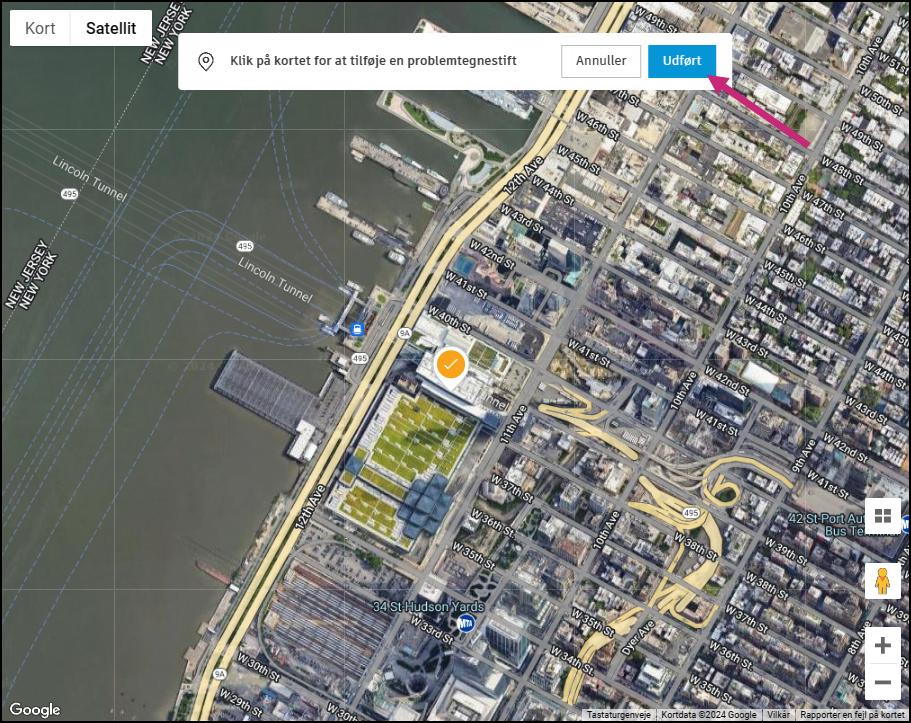Click the MTA subway station icon
This screenshot has width=911, height=723.
[465, 624]
